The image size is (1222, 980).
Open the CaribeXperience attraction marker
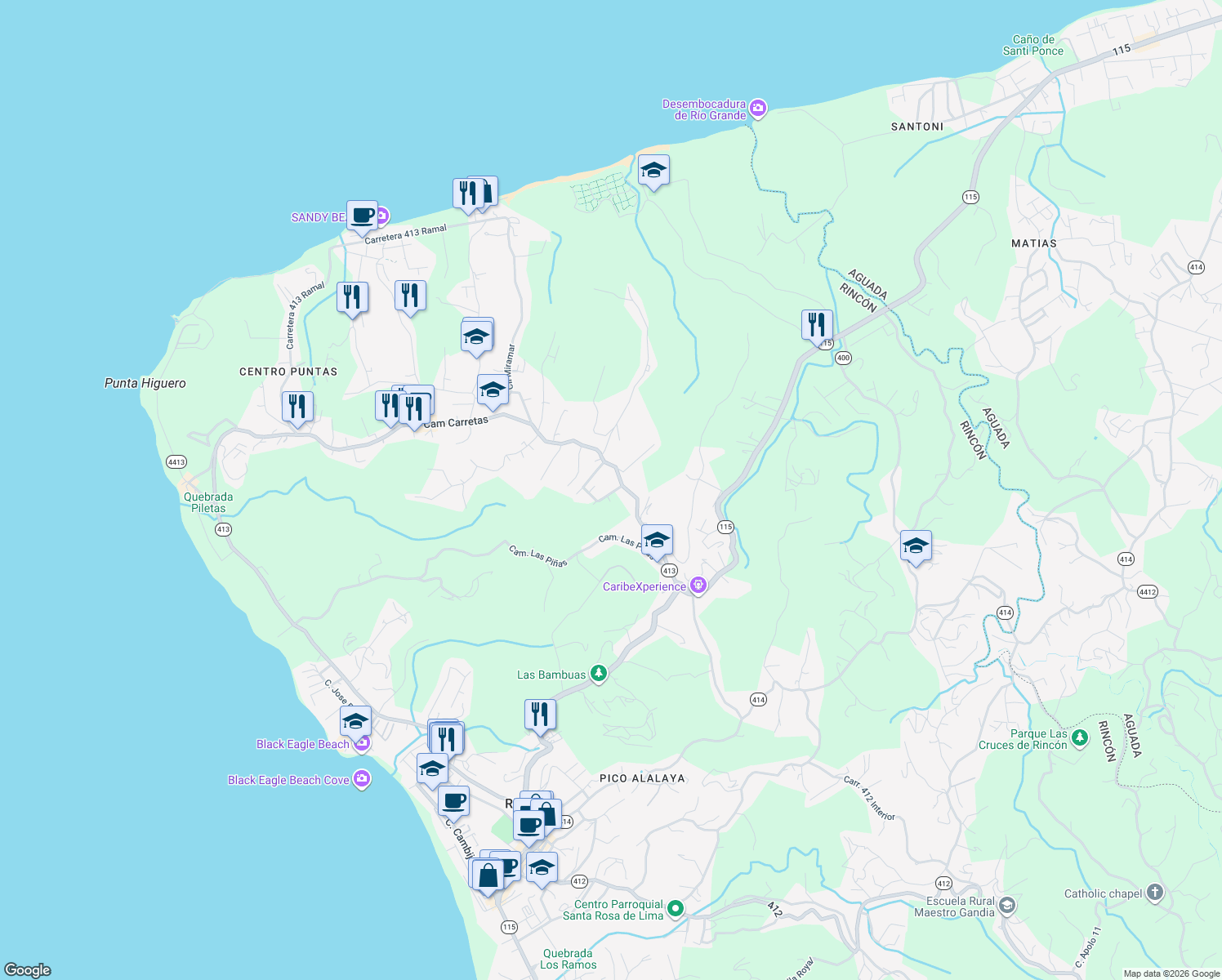[x=698, y=586]
